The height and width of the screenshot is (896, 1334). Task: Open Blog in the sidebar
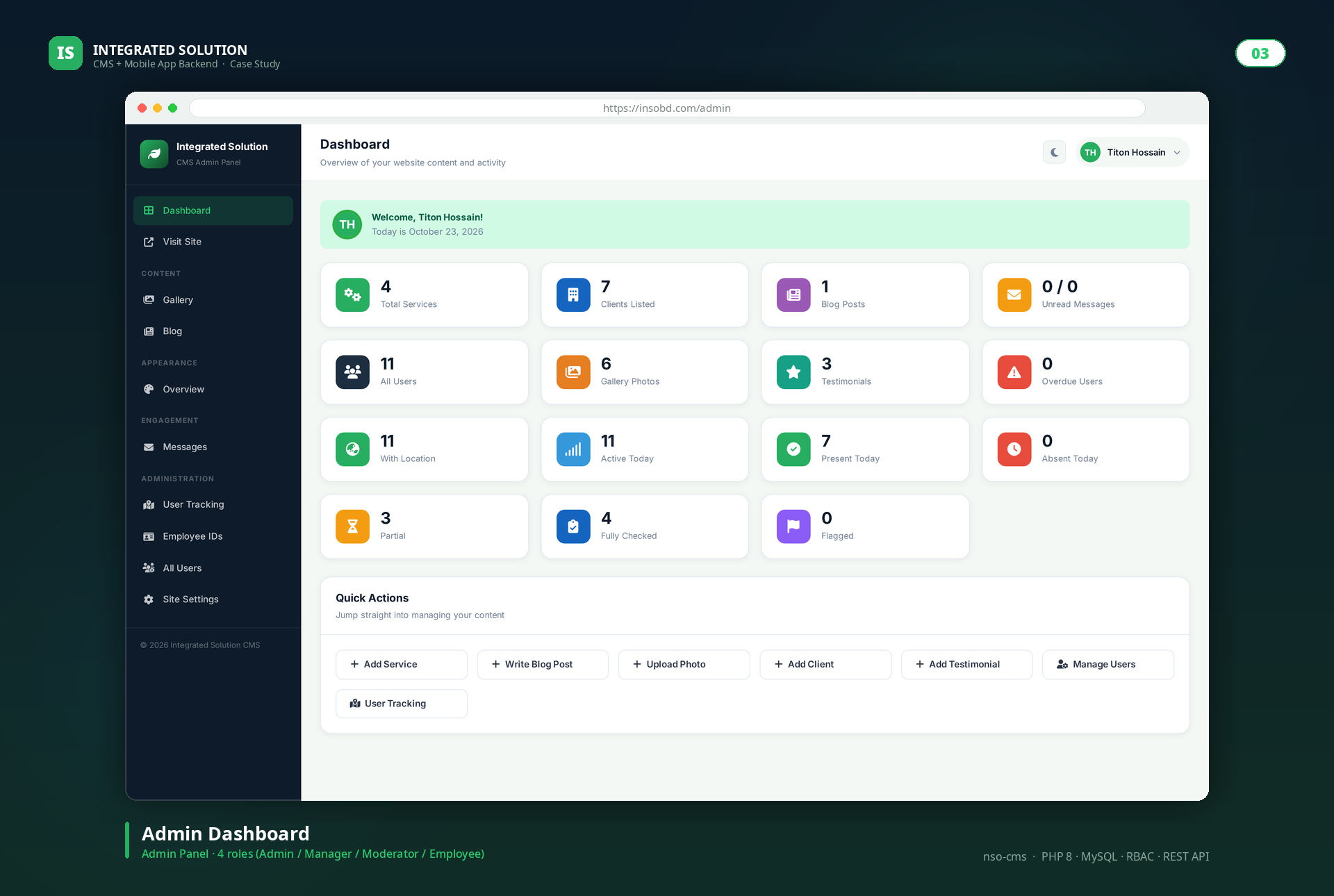click(x=213, y=331)
